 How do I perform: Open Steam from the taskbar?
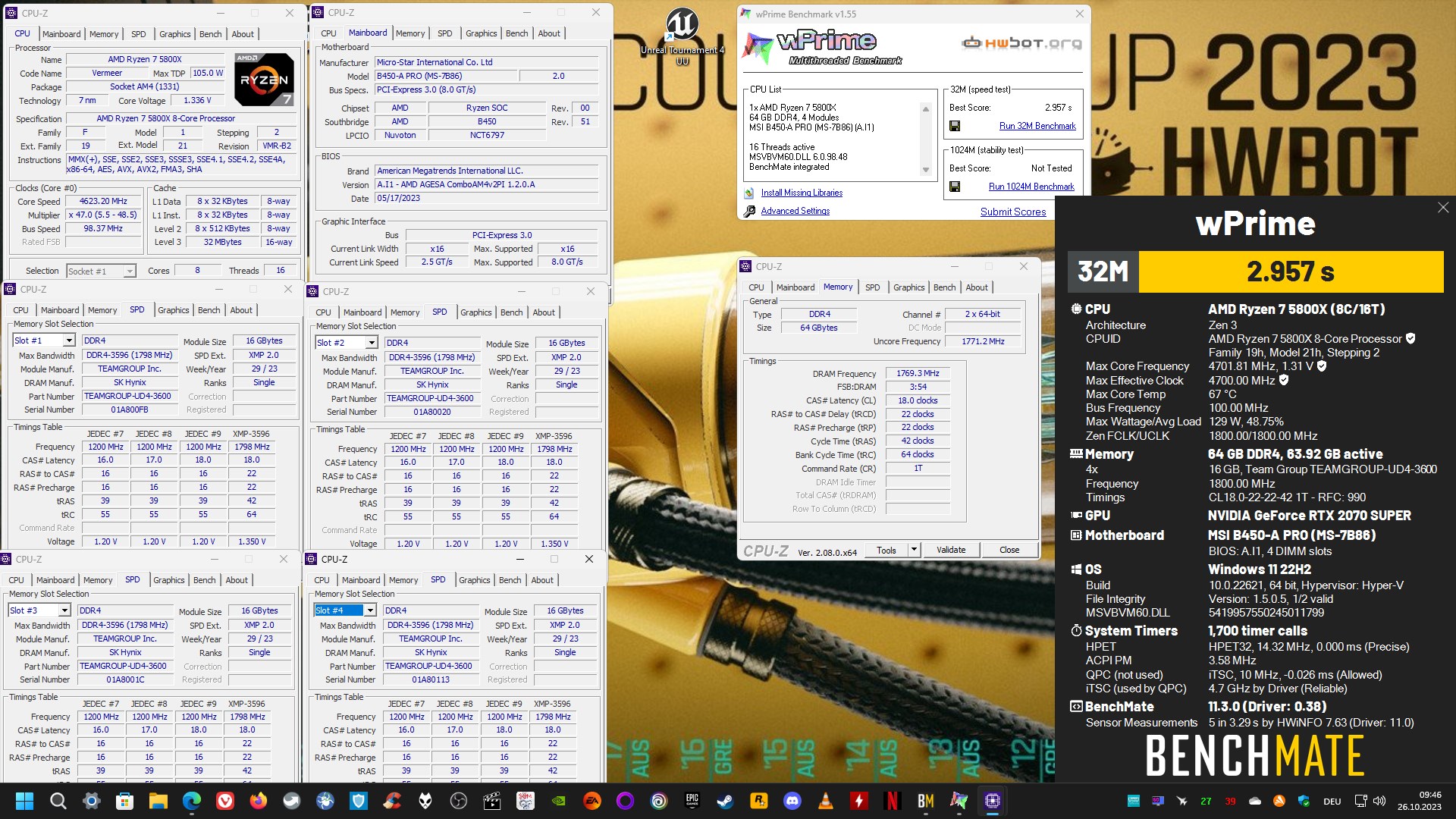[725, 801]
